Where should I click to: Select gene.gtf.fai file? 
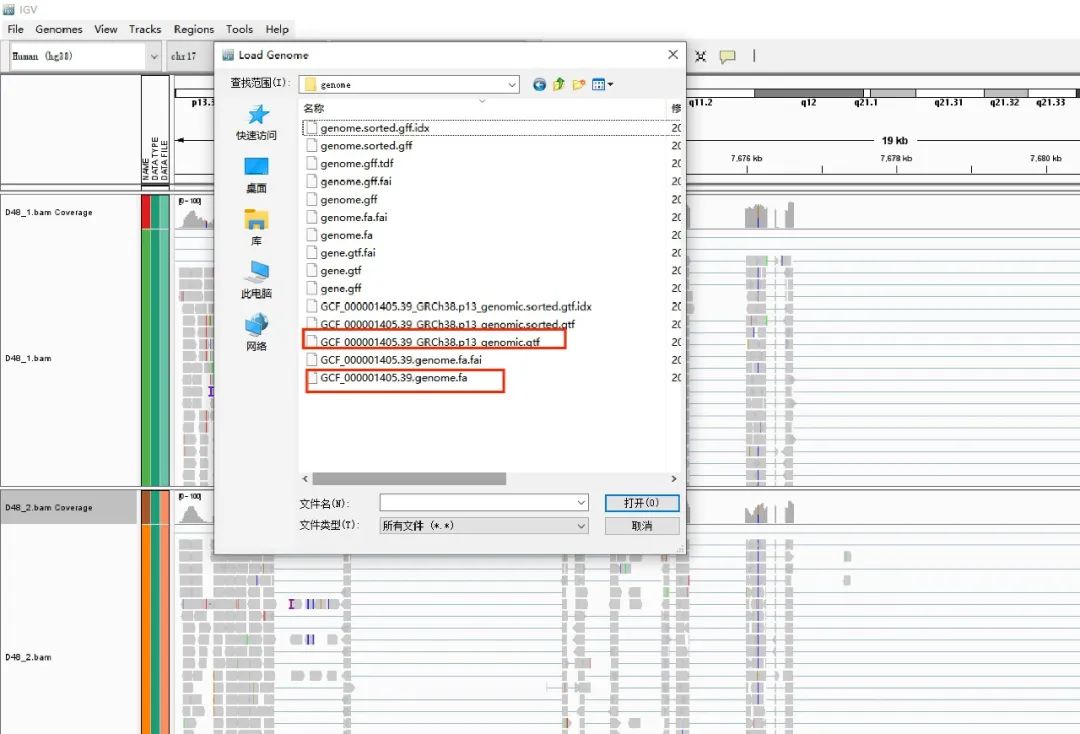point(348,253)
